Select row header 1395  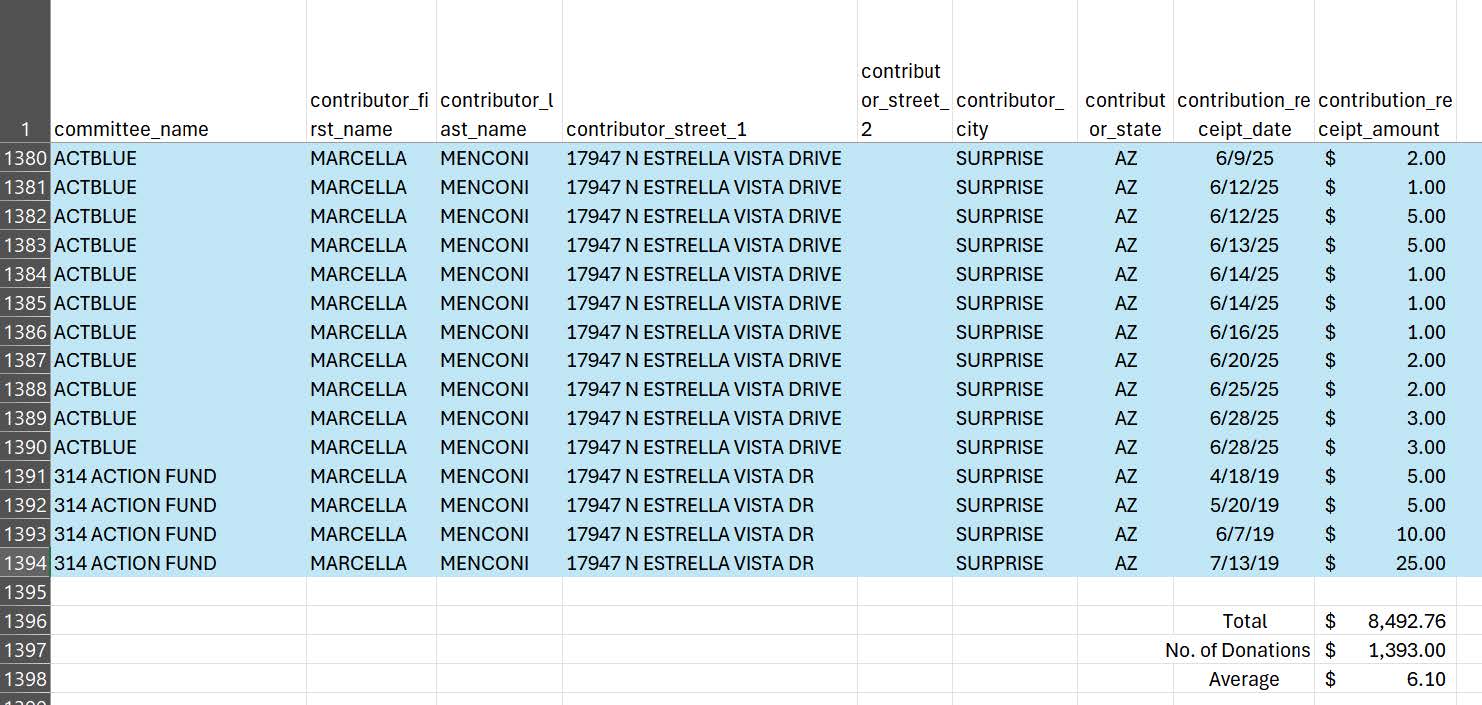point(24,592)
